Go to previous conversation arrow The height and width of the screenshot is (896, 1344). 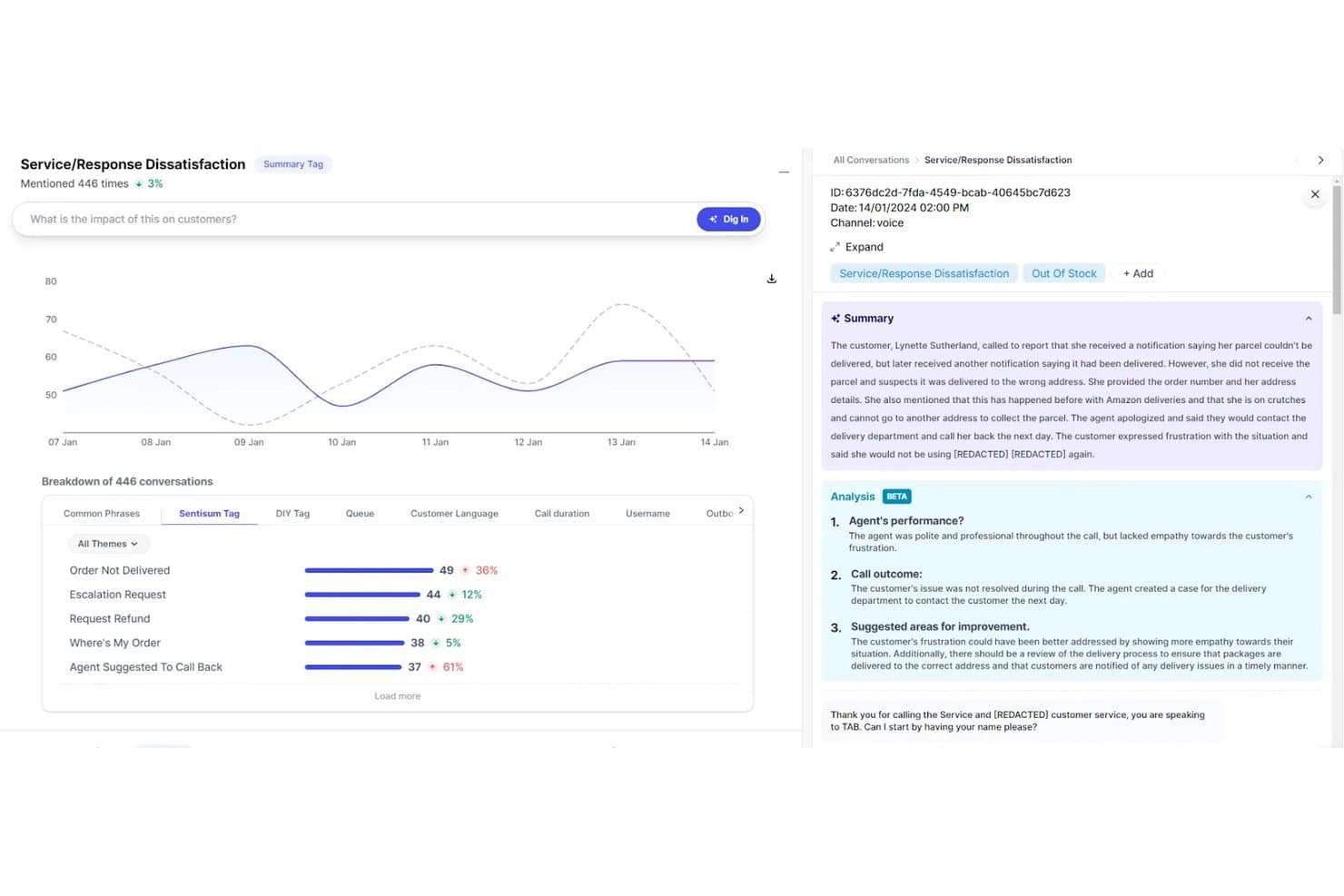point(1296,160)
